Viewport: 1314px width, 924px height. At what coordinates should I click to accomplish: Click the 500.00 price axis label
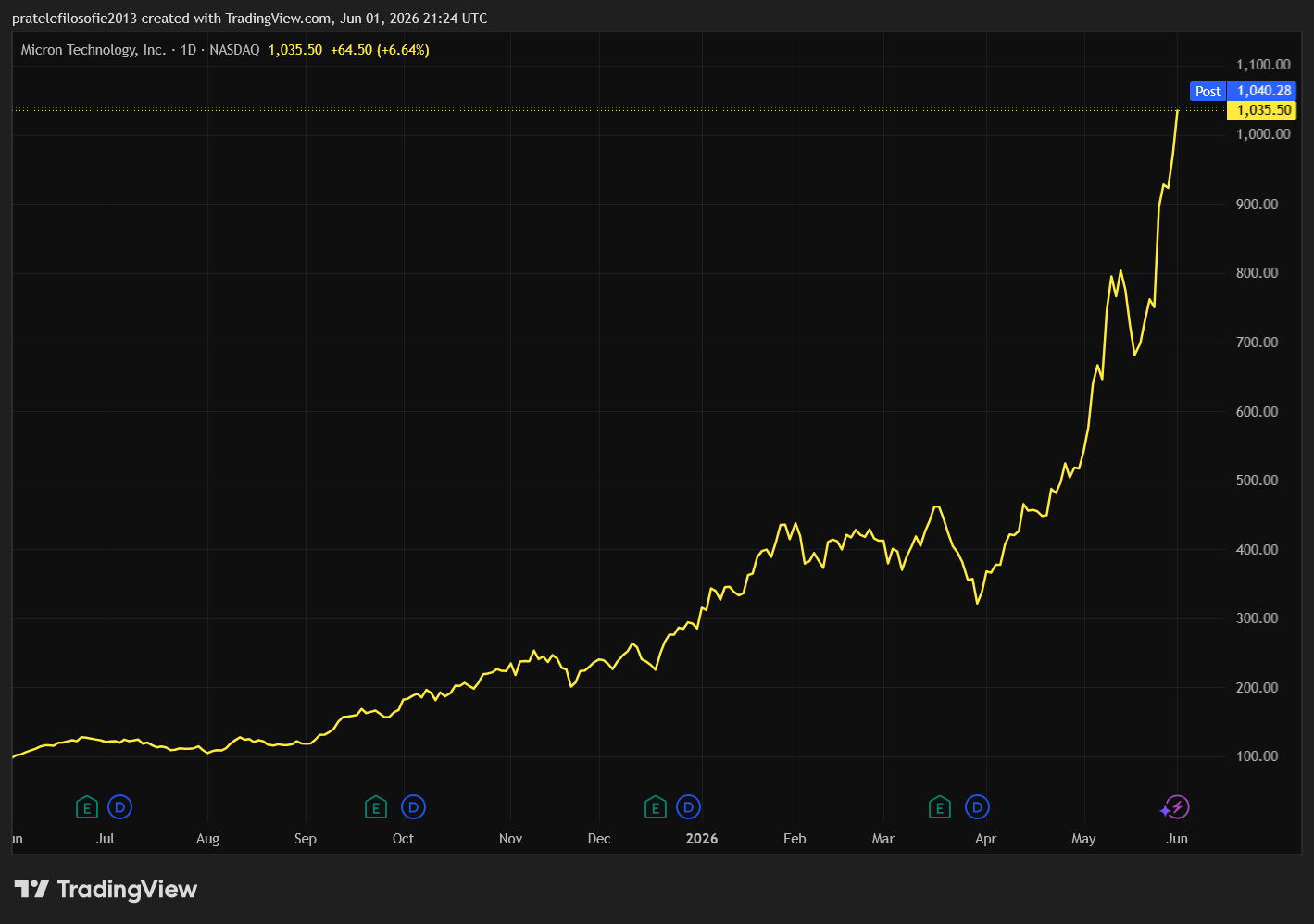(x=1258, y=481)
